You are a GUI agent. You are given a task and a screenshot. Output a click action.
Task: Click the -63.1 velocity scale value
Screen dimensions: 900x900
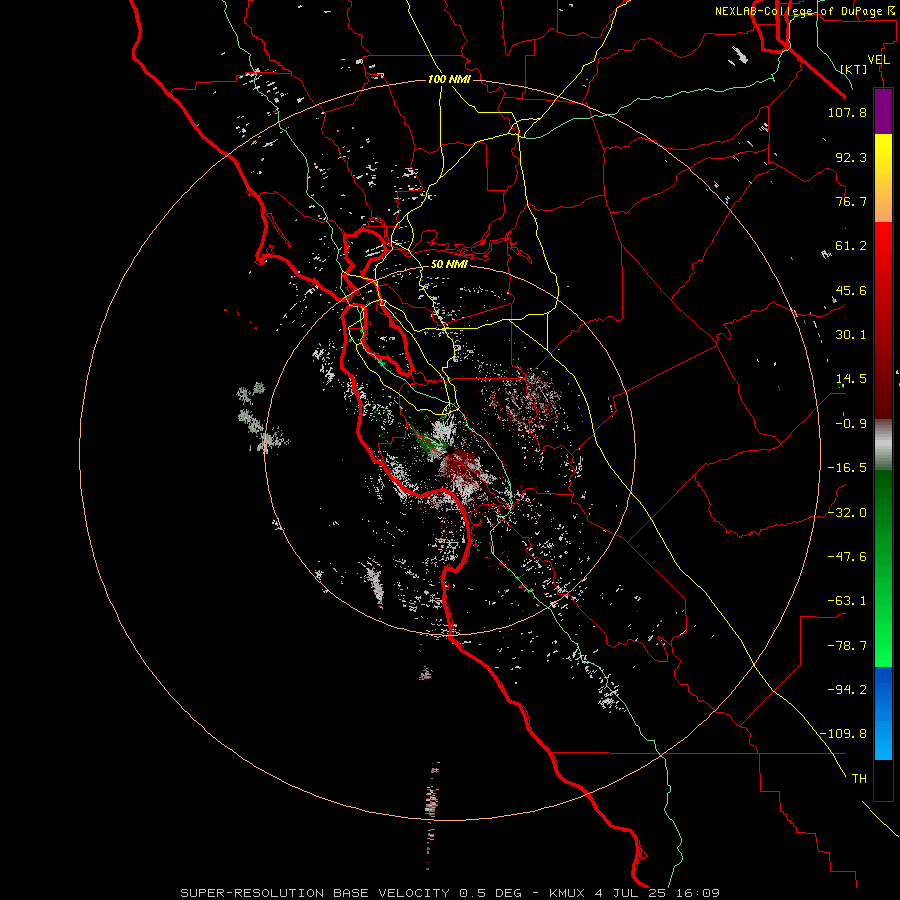click(847, 601)
